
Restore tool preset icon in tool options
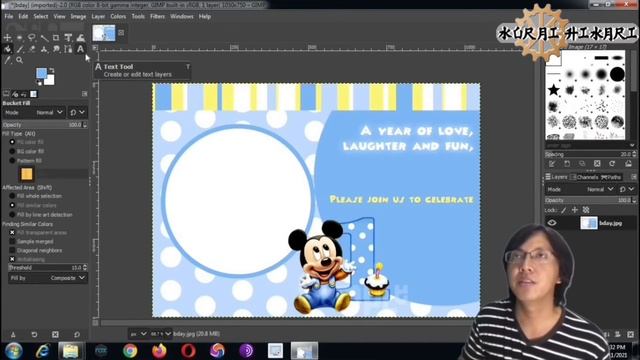[34, 334]
